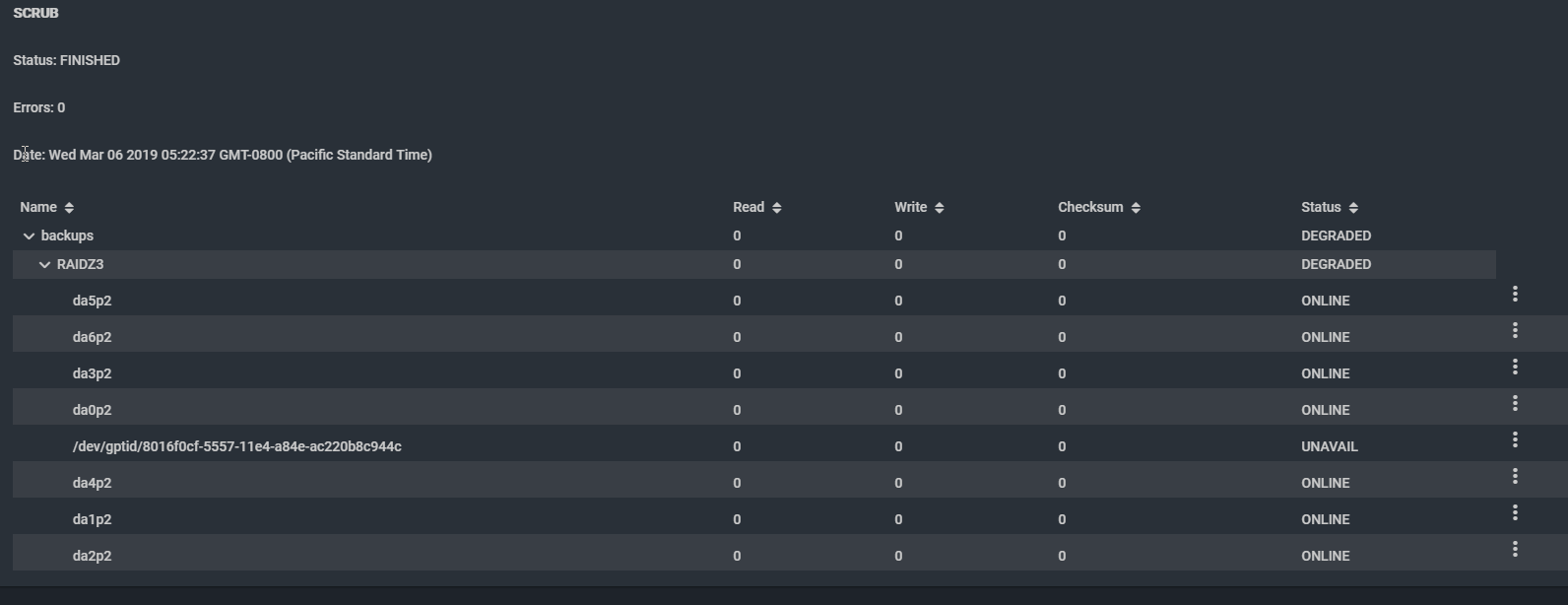Select the da5p2 disk row
The width and height of the screenshot is (1568, 605).
tap(92, 301)
